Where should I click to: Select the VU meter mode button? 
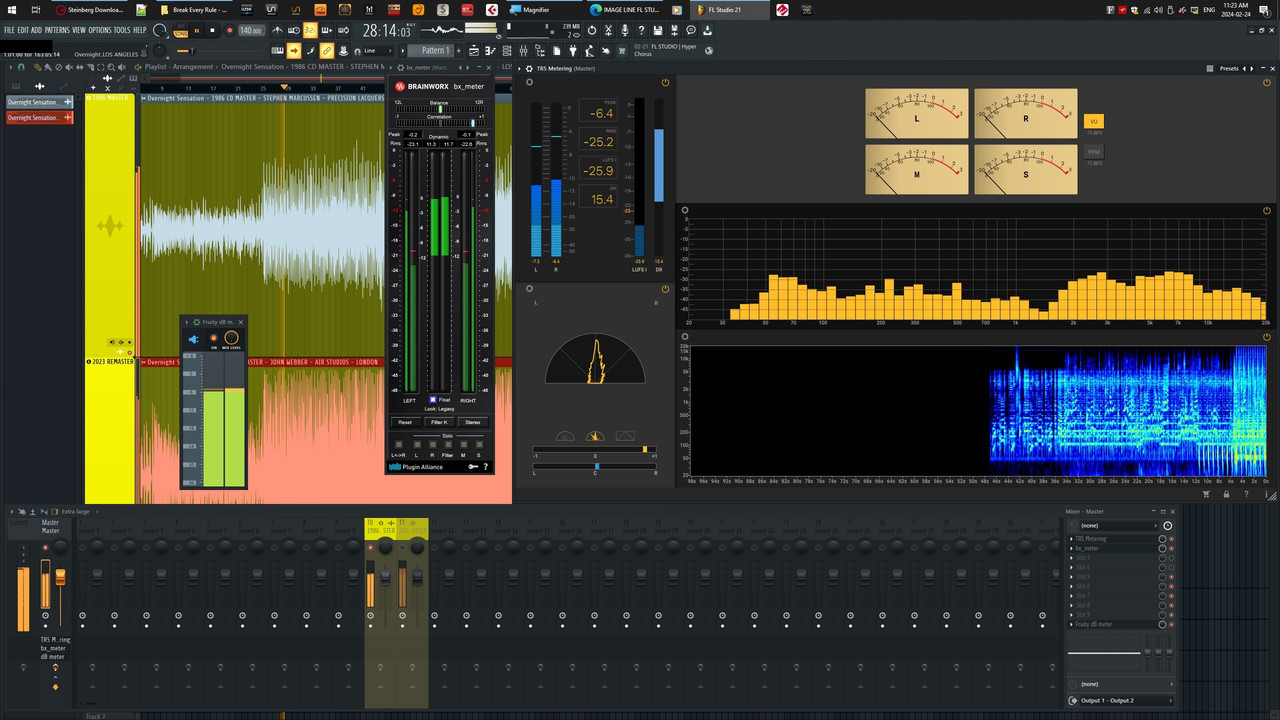[1094, 121]
